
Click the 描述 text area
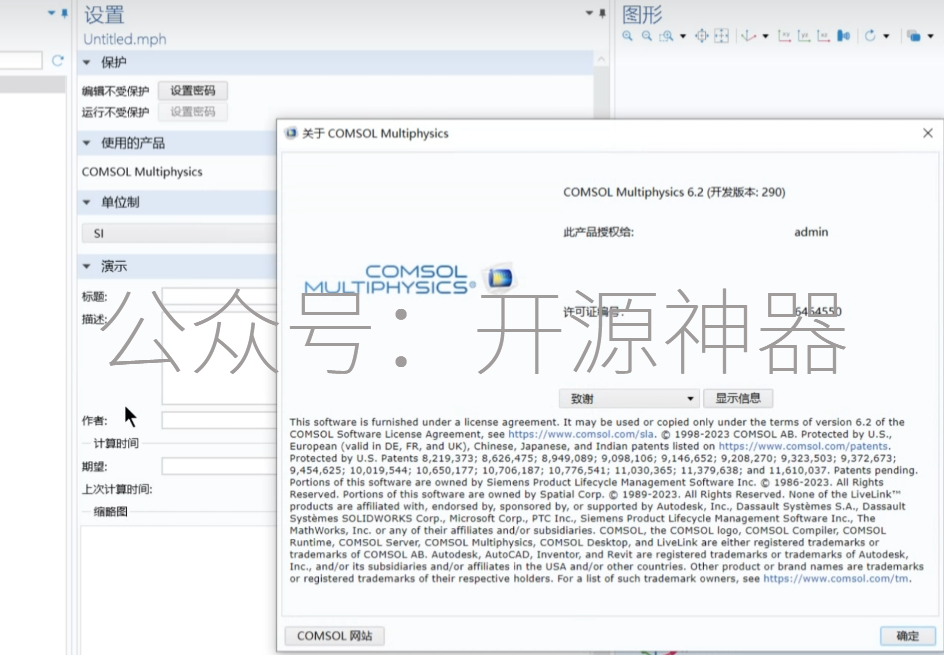pos(219,358)
